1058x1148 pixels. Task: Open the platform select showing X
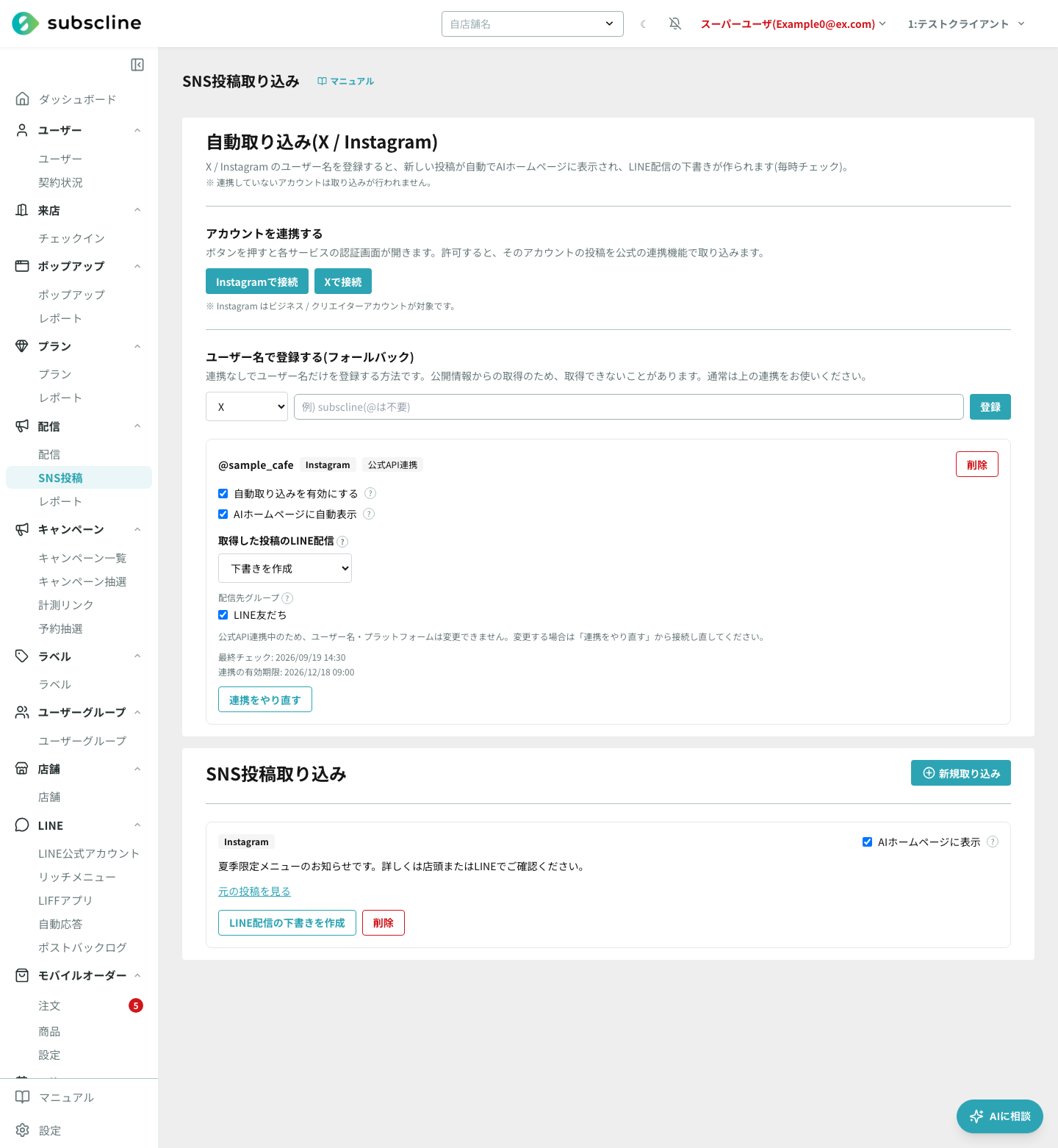(247, 406)
